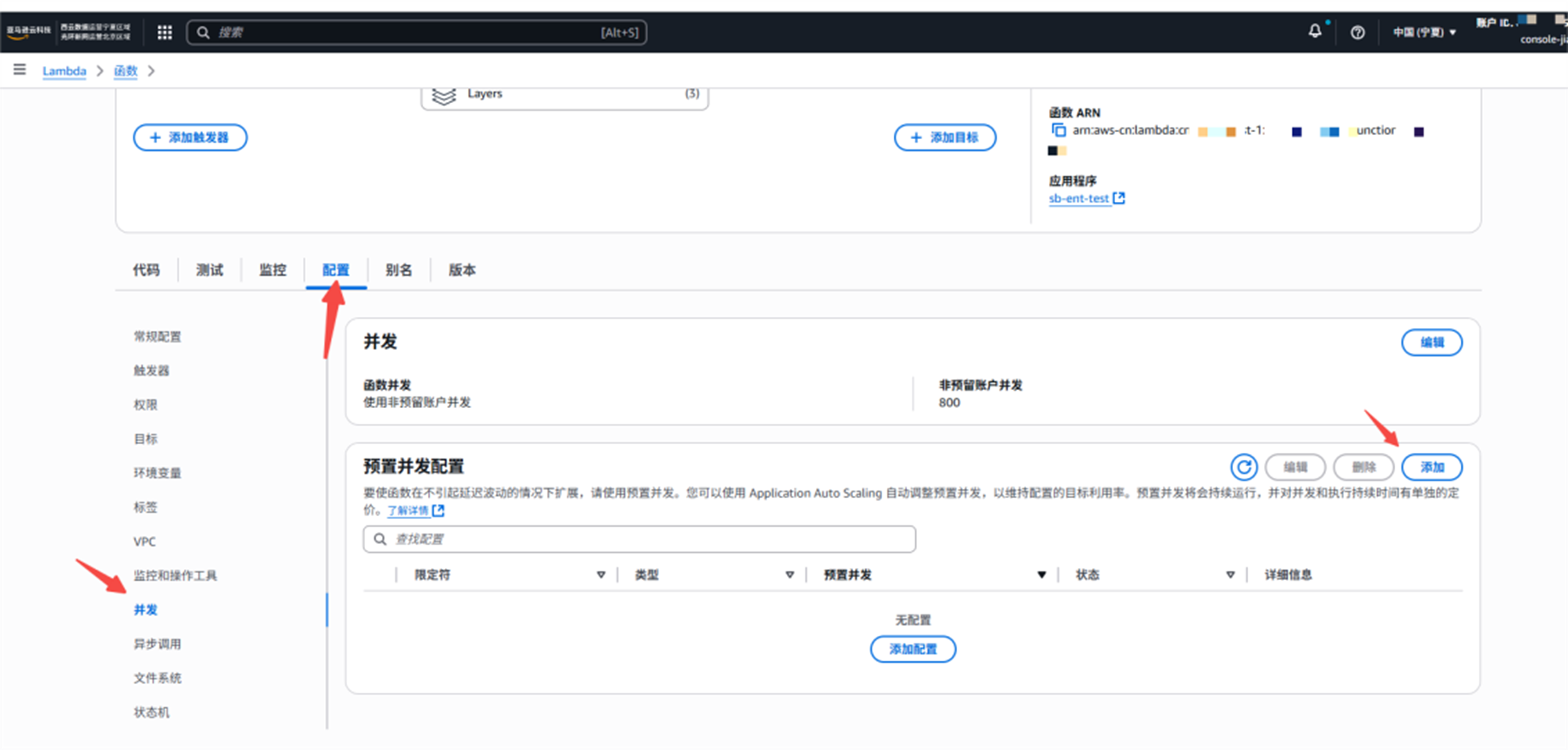Open the help question mark icon
Viewport: 1568px width, 750px height.
pos(1357,32)
